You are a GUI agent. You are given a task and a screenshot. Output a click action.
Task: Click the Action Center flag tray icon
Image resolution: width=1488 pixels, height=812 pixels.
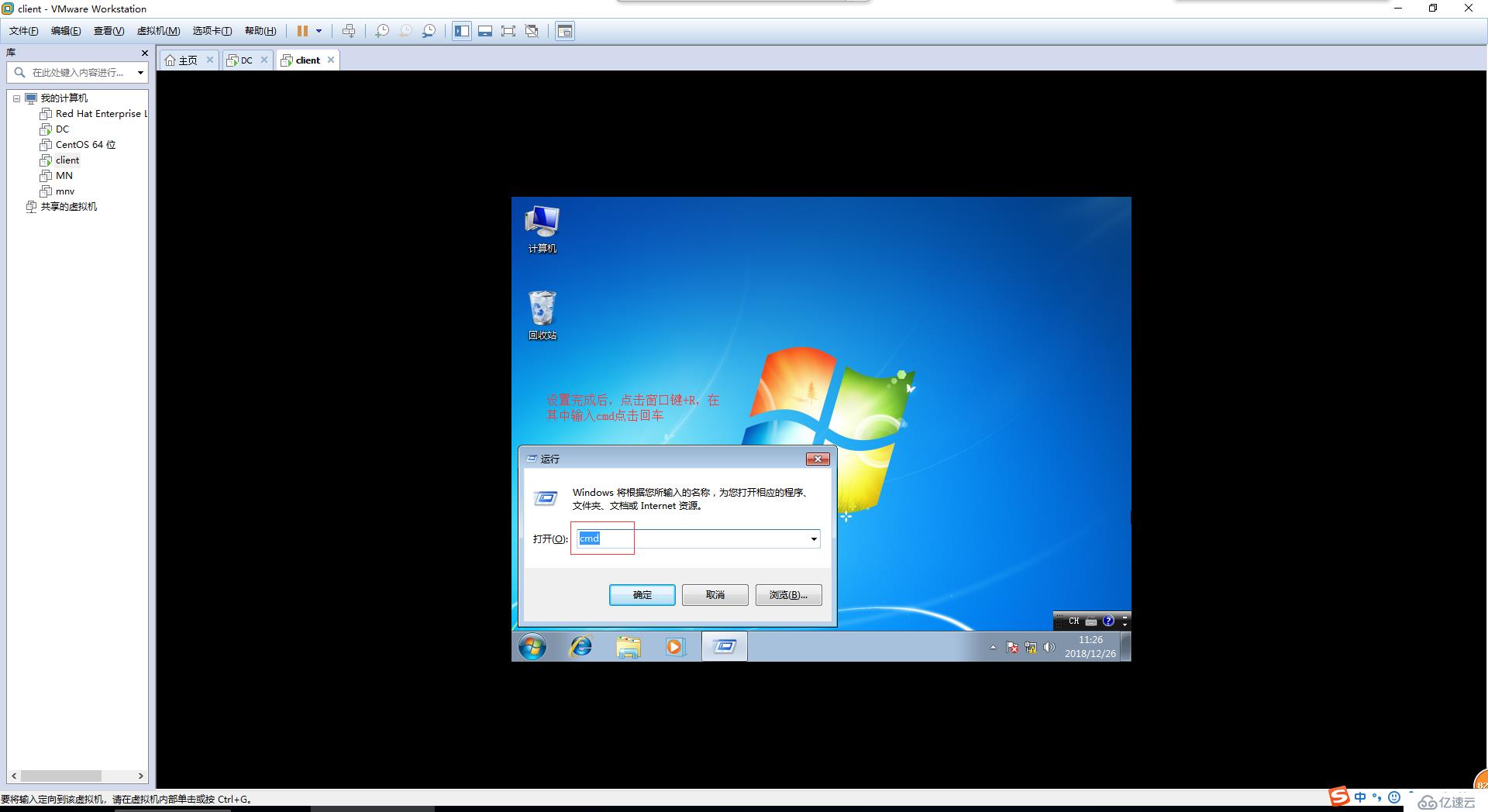(1012, 647)
